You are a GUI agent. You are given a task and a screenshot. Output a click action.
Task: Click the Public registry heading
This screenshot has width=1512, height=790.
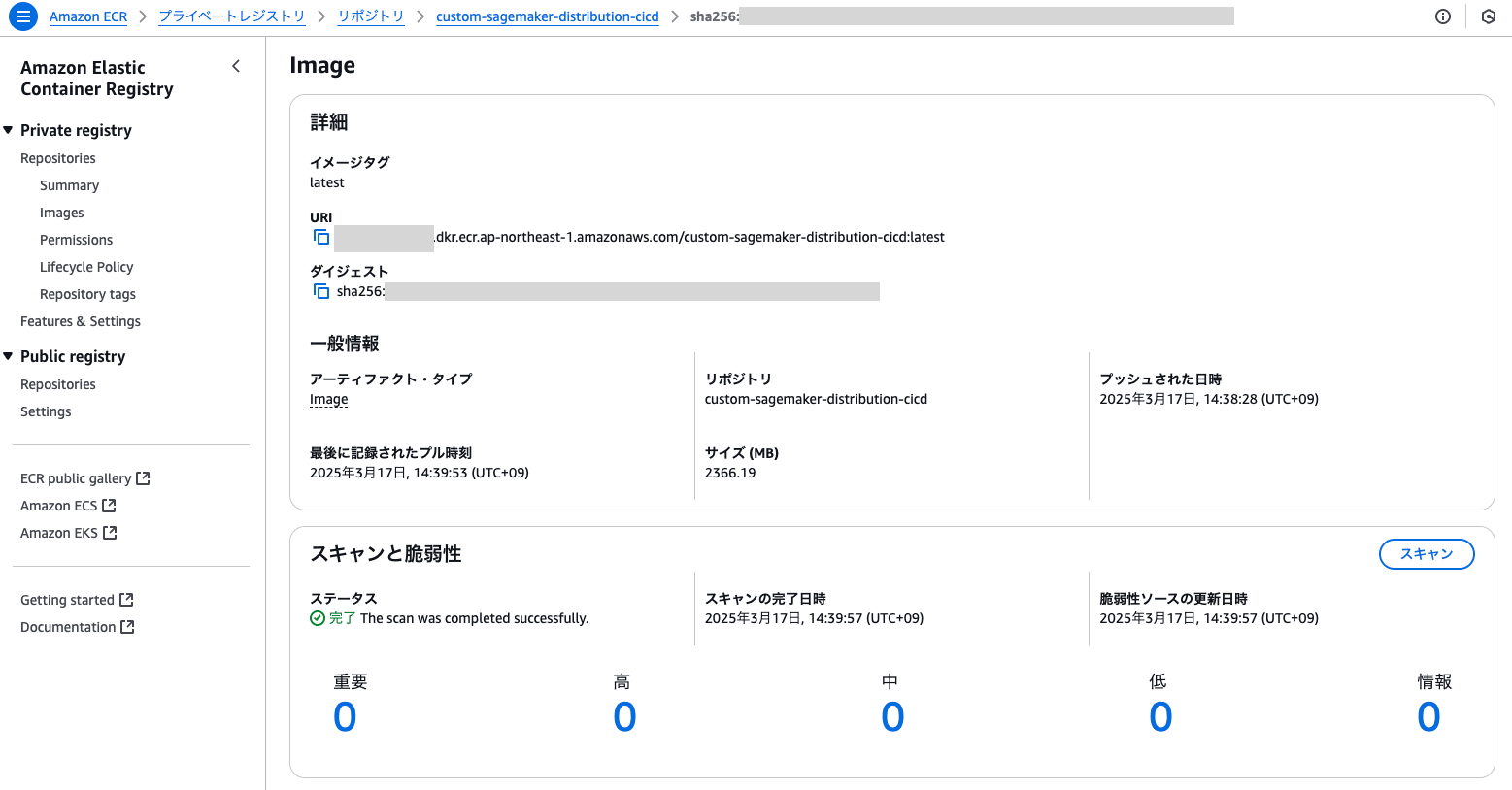tap(73, 356)
